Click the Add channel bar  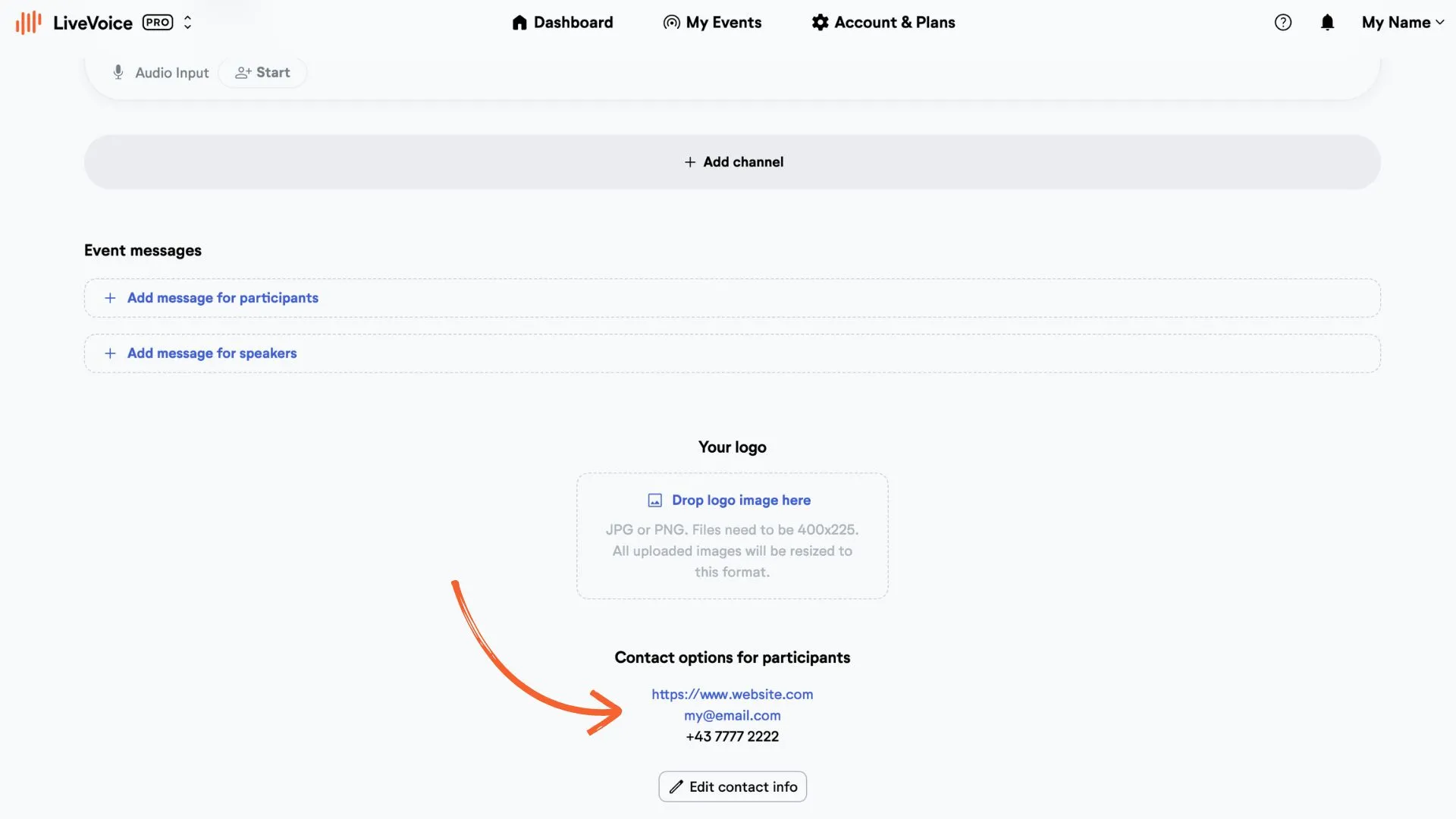(733, 162)
